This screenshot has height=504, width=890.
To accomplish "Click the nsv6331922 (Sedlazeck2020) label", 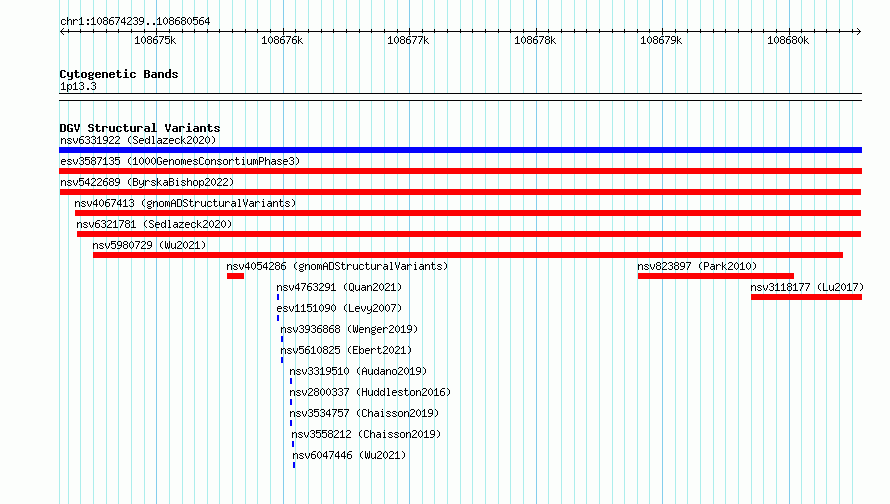I will point(138,140).
